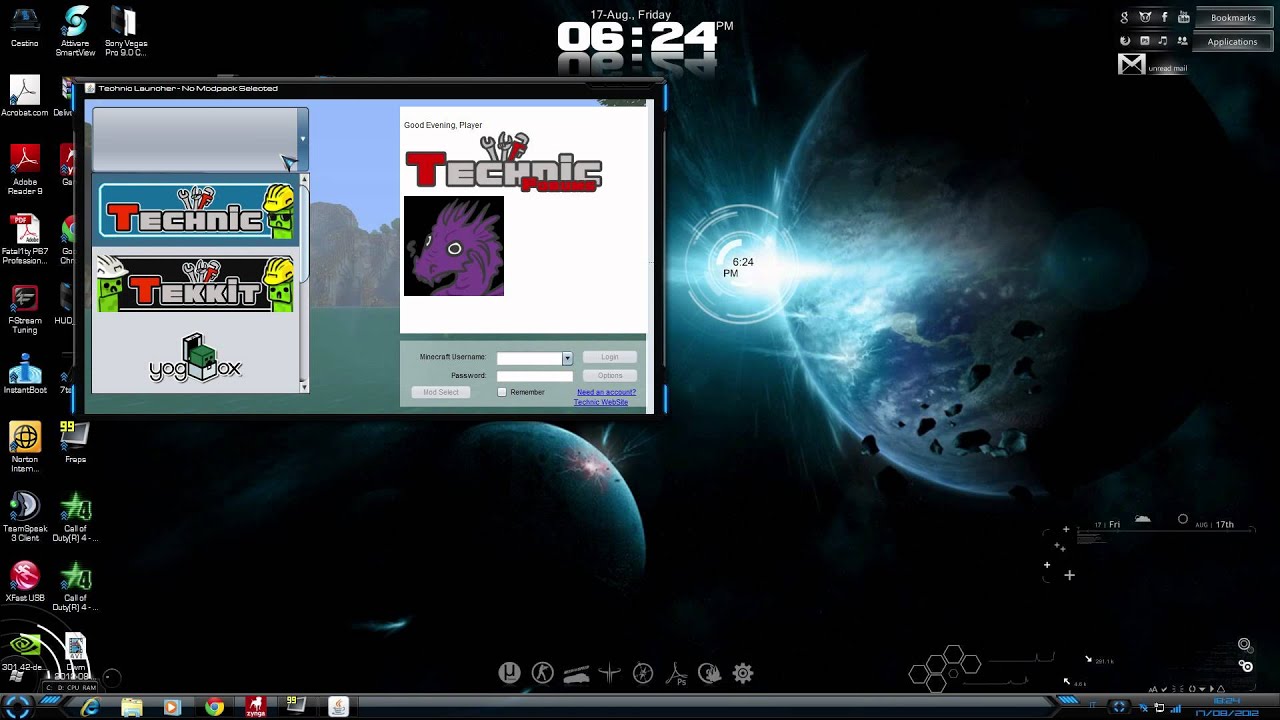Follow the Need an account? link
This screenshot has height=720, width=1280.
click(x=606, y=392)
